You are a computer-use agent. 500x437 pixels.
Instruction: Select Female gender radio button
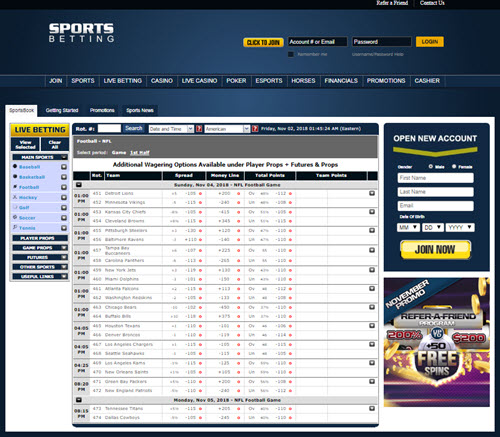pyautogui.click(x=454, y=166)
